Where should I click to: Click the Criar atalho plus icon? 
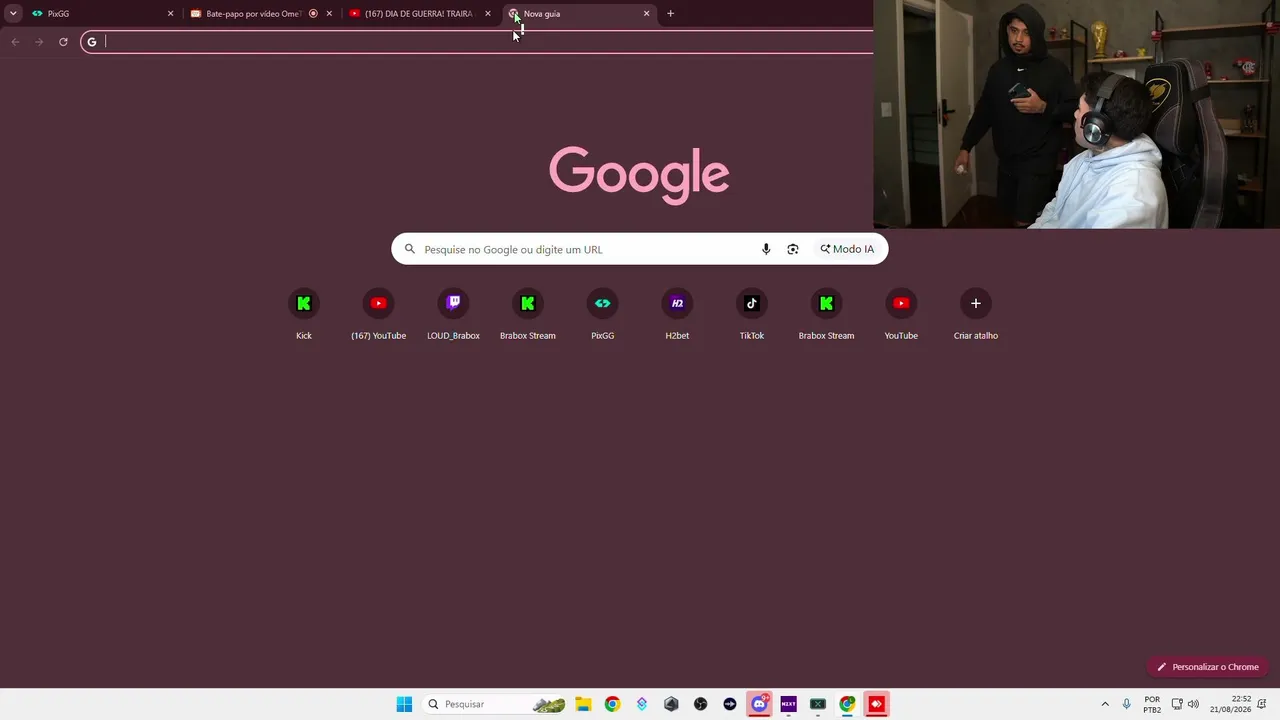pyautogui.click(x=976, y=304)
